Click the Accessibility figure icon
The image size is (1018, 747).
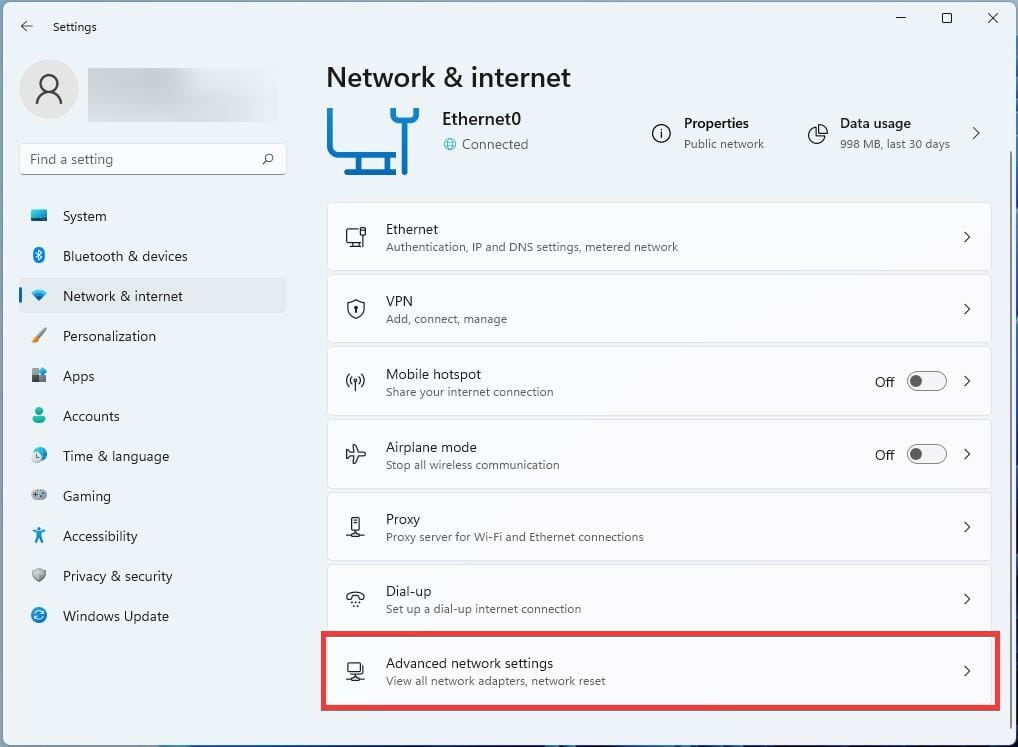point(39,535)
